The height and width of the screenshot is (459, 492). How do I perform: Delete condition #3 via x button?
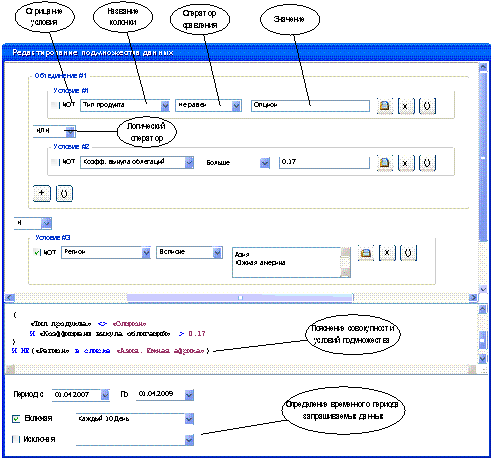point(387,253)
